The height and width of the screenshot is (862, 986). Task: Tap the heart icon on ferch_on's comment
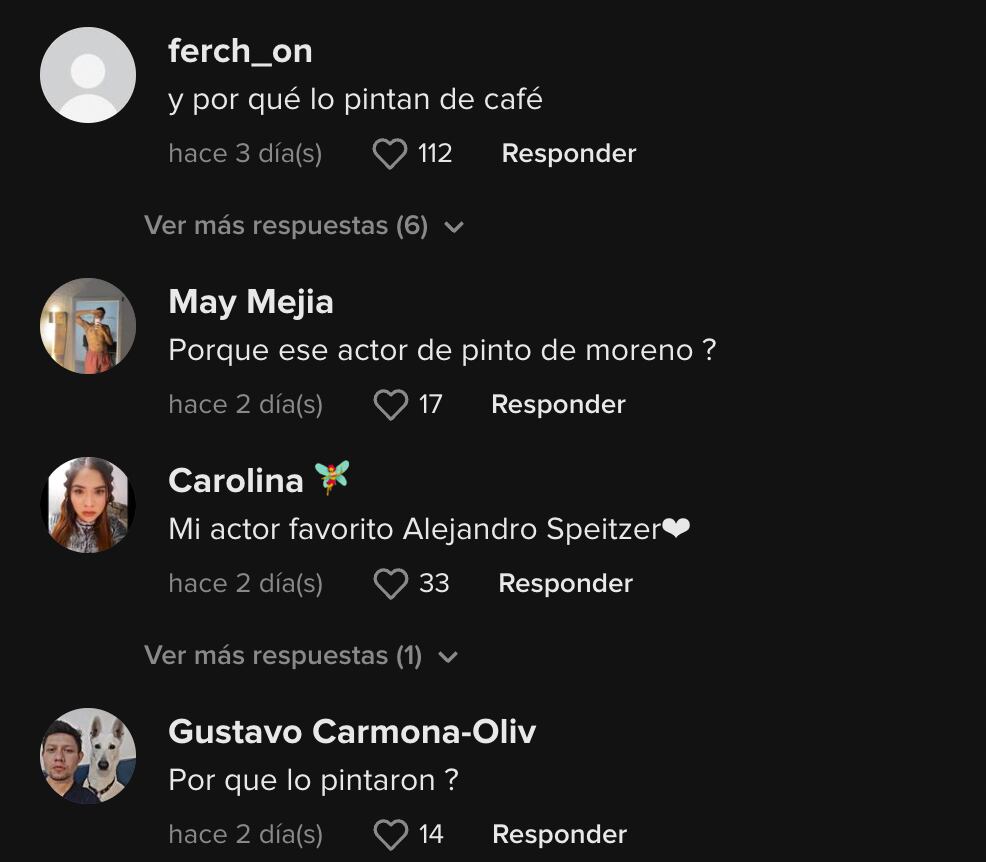[x=390, y=153]
